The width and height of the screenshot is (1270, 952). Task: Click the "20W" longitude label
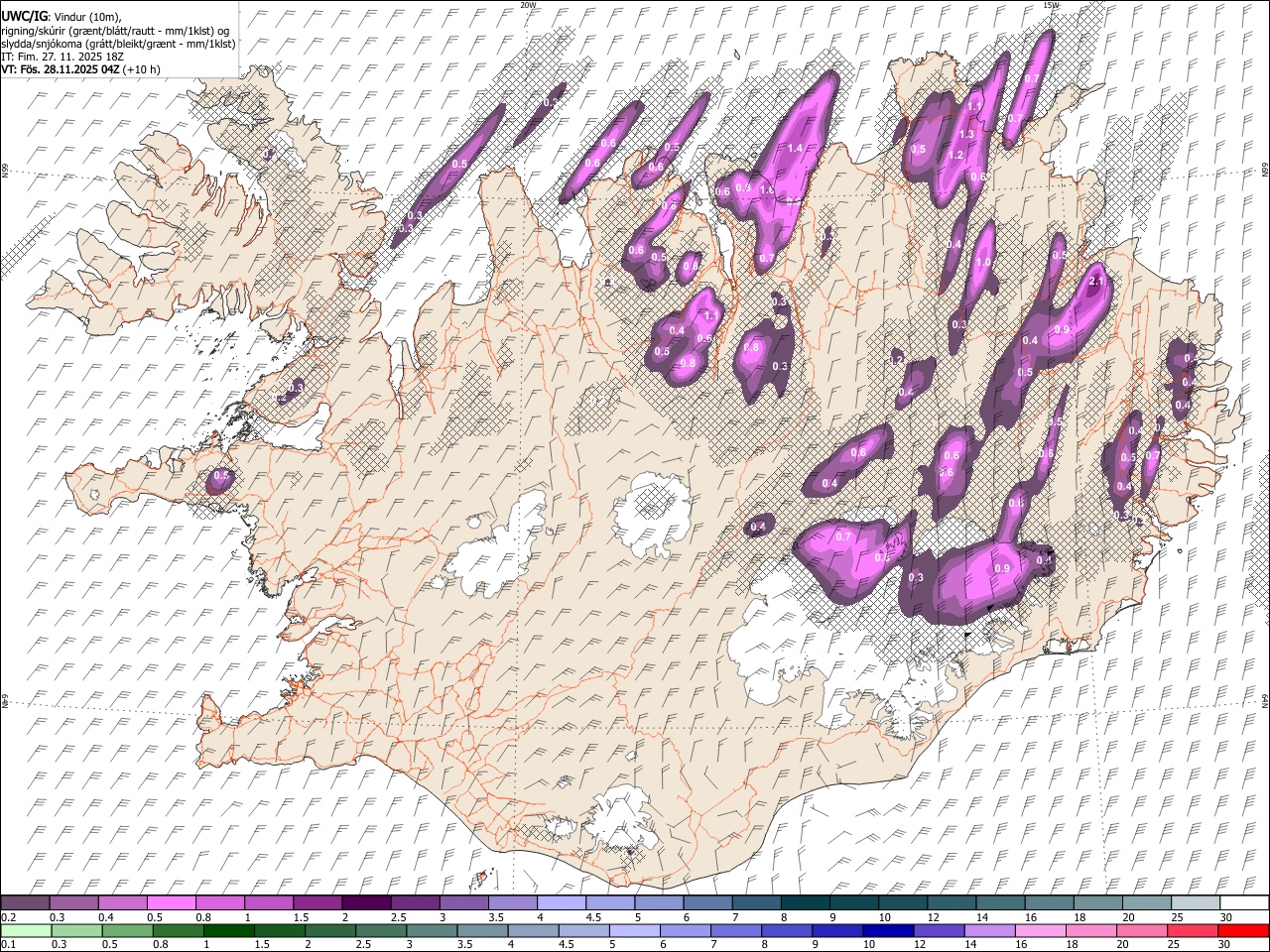coord(528,5)
